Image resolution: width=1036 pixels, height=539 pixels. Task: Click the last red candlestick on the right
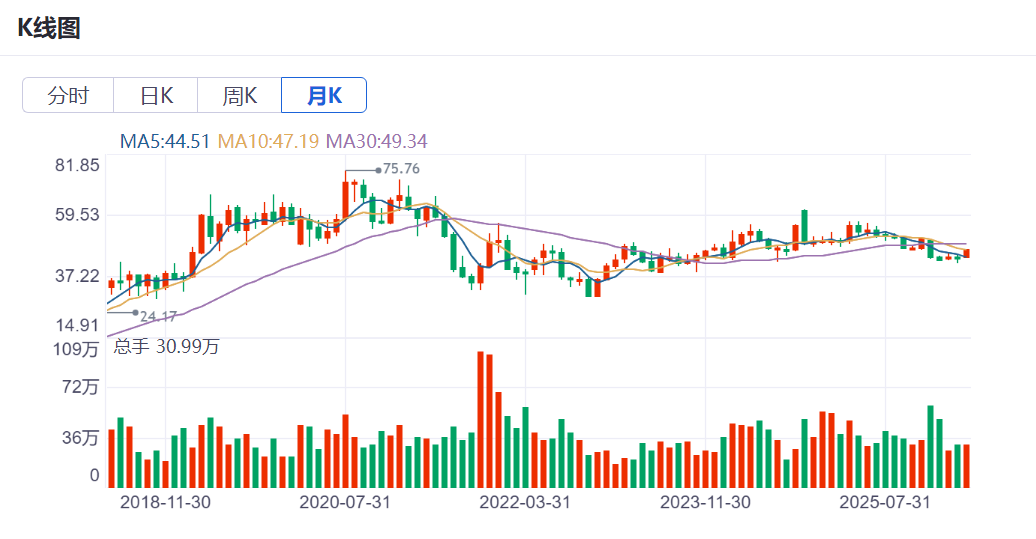[966, 254]
